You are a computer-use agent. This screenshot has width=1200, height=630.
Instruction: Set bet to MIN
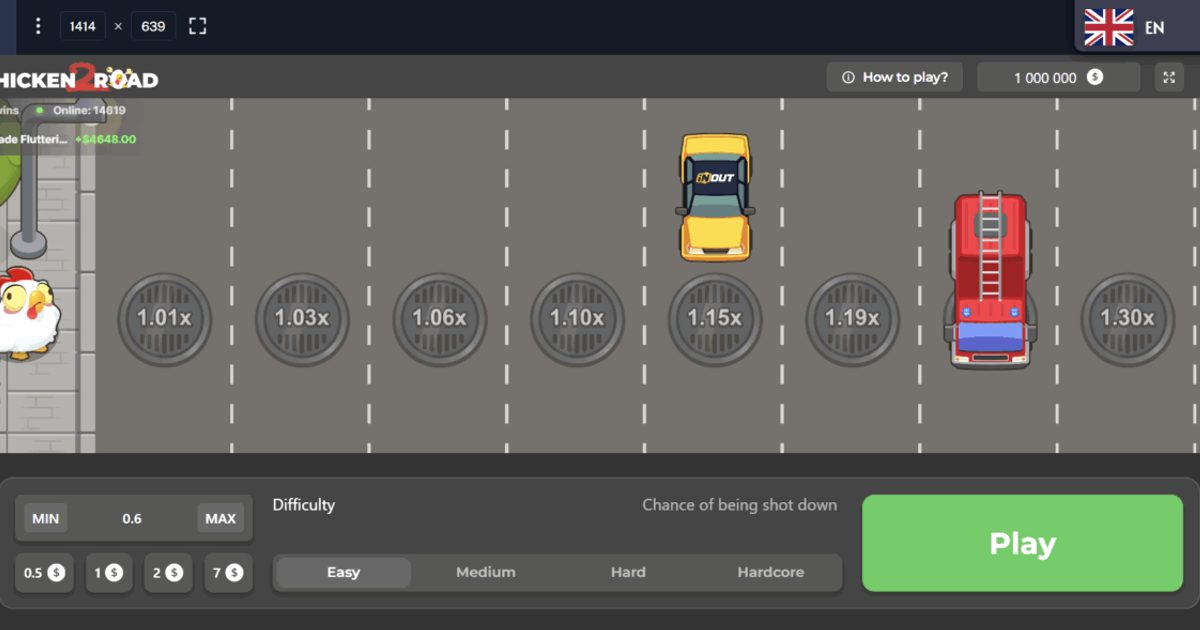pos(46,518)
